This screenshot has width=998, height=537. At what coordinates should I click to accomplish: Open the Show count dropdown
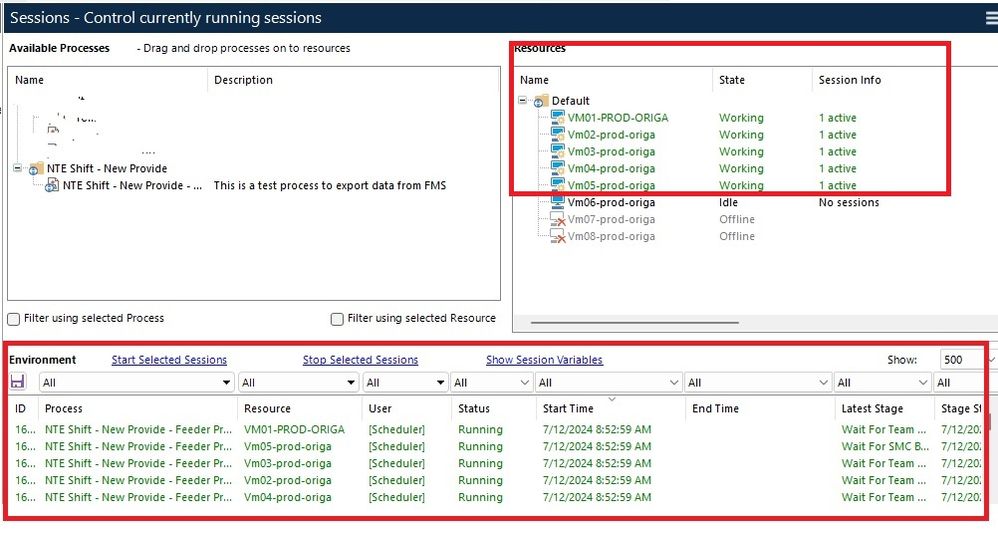tap(991, 360)
